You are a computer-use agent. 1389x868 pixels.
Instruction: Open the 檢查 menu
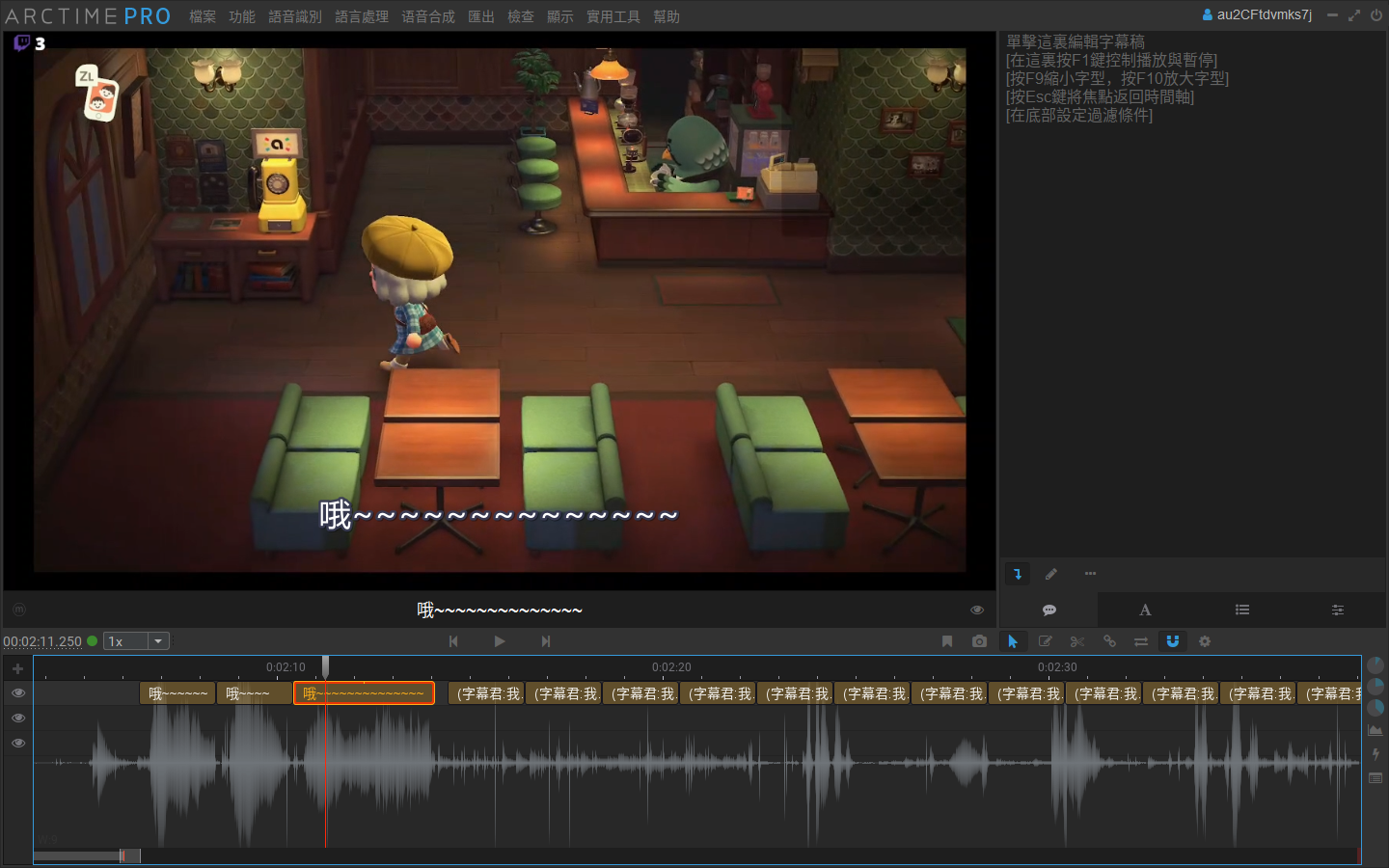tap(521, 16)
